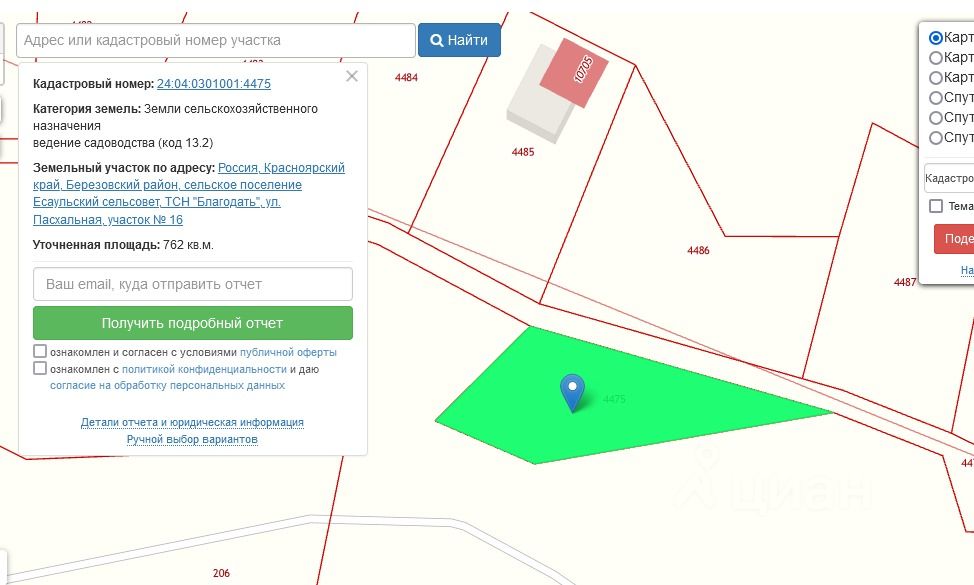This screenshot has height=585, width=974.
Task: Open the parcel address link
Action: (x=189, y=194)
